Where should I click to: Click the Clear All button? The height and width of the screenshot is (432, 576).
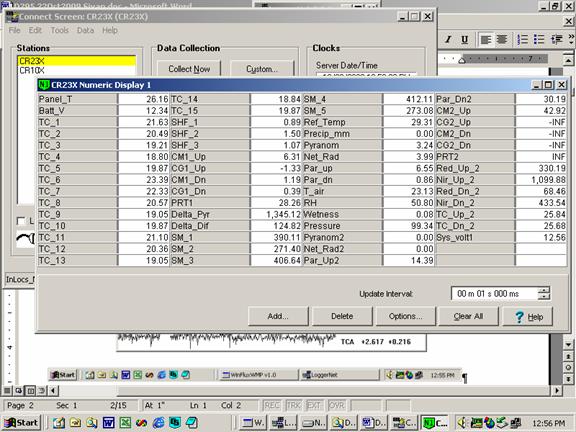click(468, 316)
